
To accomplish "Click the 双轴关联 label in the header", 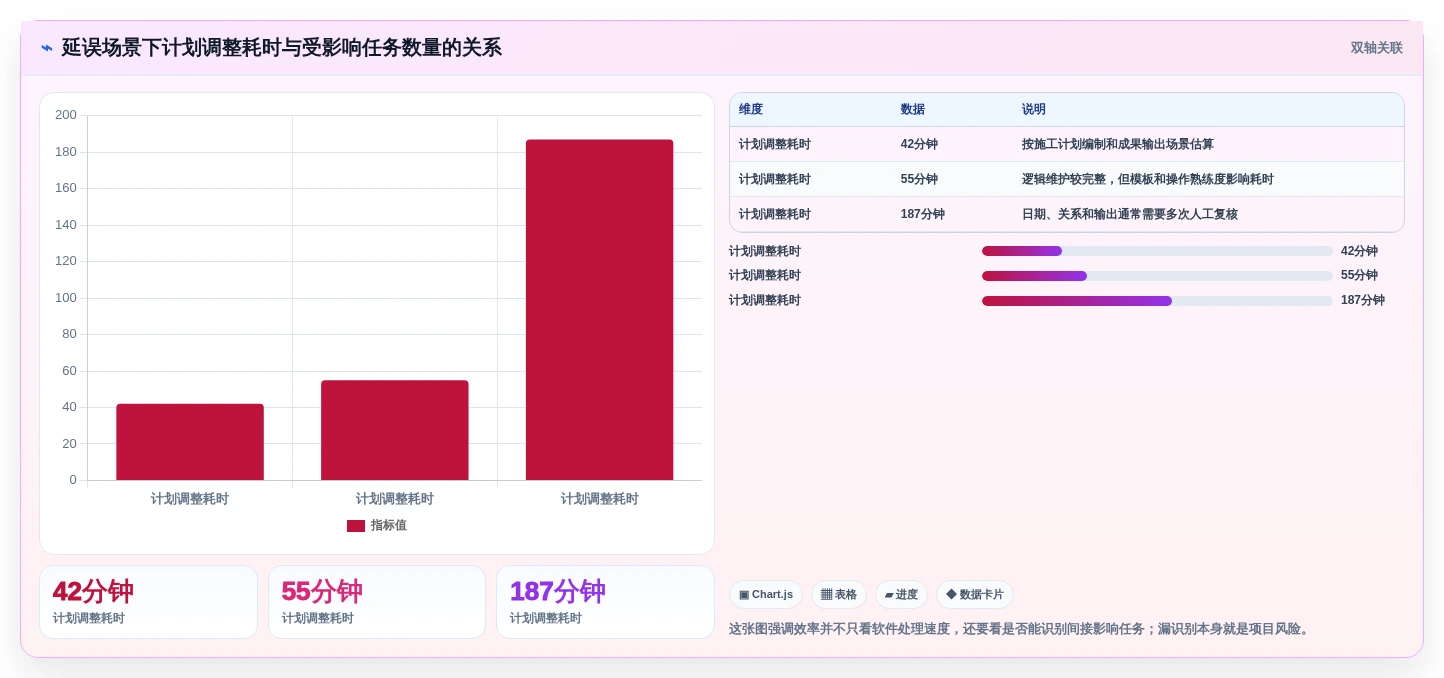I will [1376, 48].
